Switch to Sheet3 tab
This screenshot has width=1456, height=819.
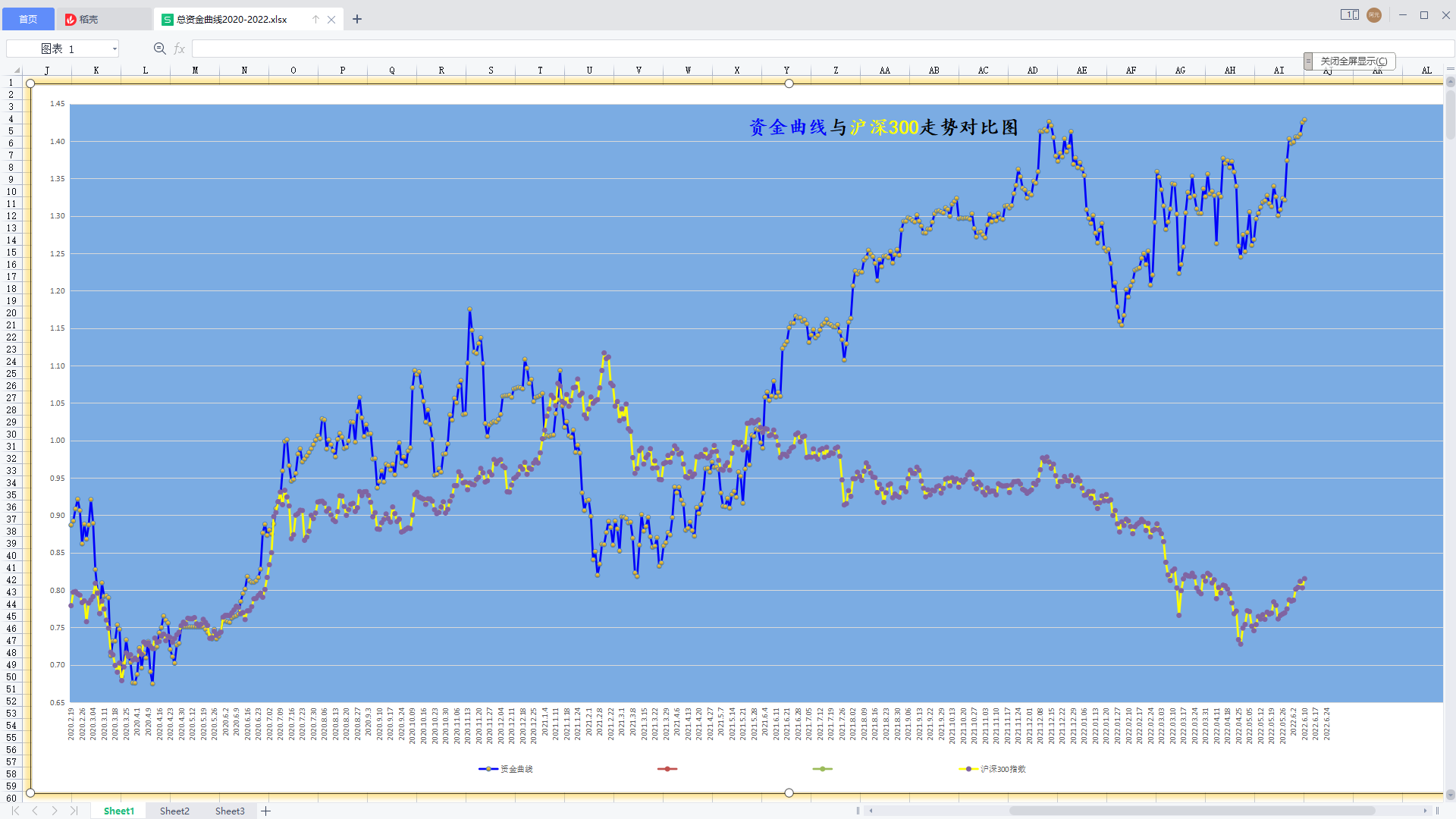230,811
